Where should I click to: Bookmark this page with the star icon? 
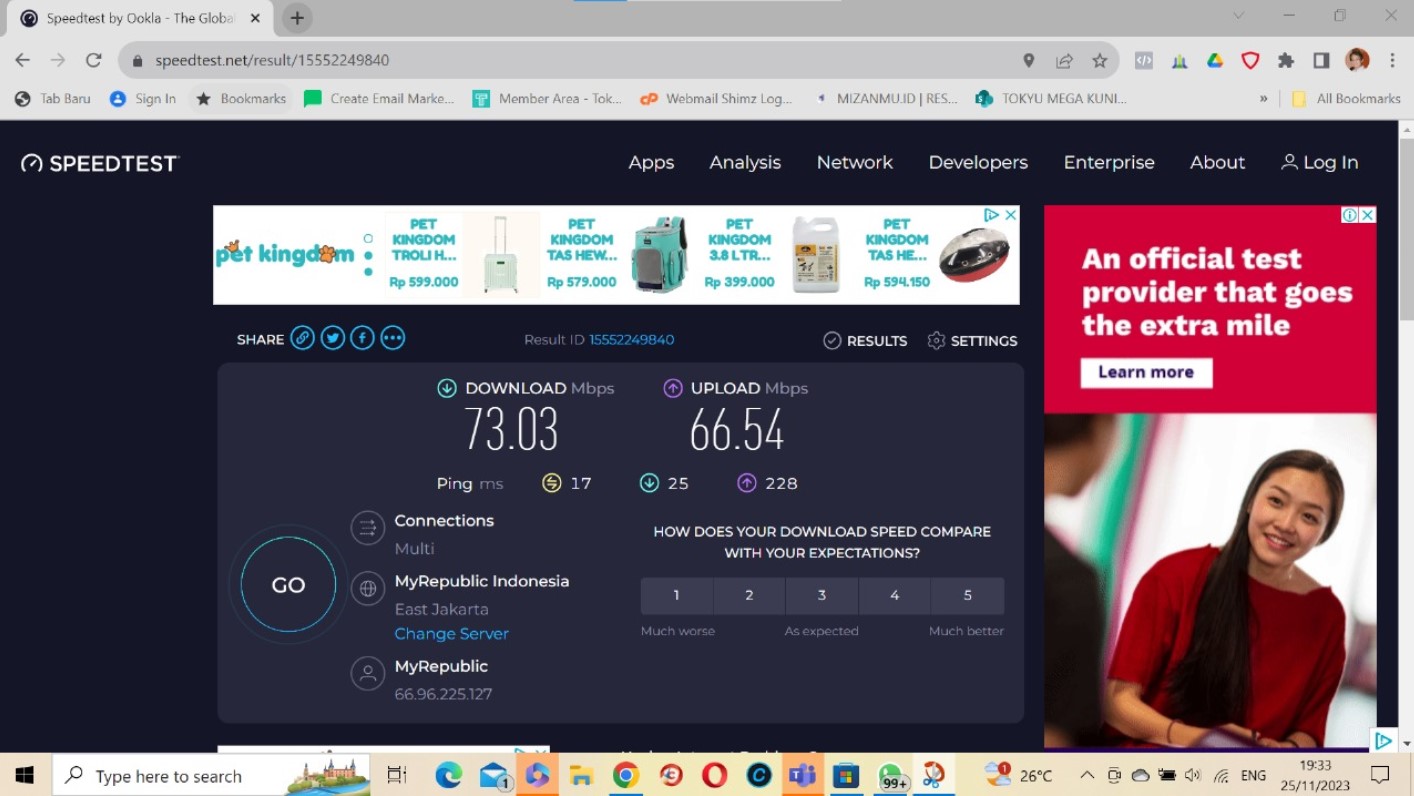pos(1100,60)
